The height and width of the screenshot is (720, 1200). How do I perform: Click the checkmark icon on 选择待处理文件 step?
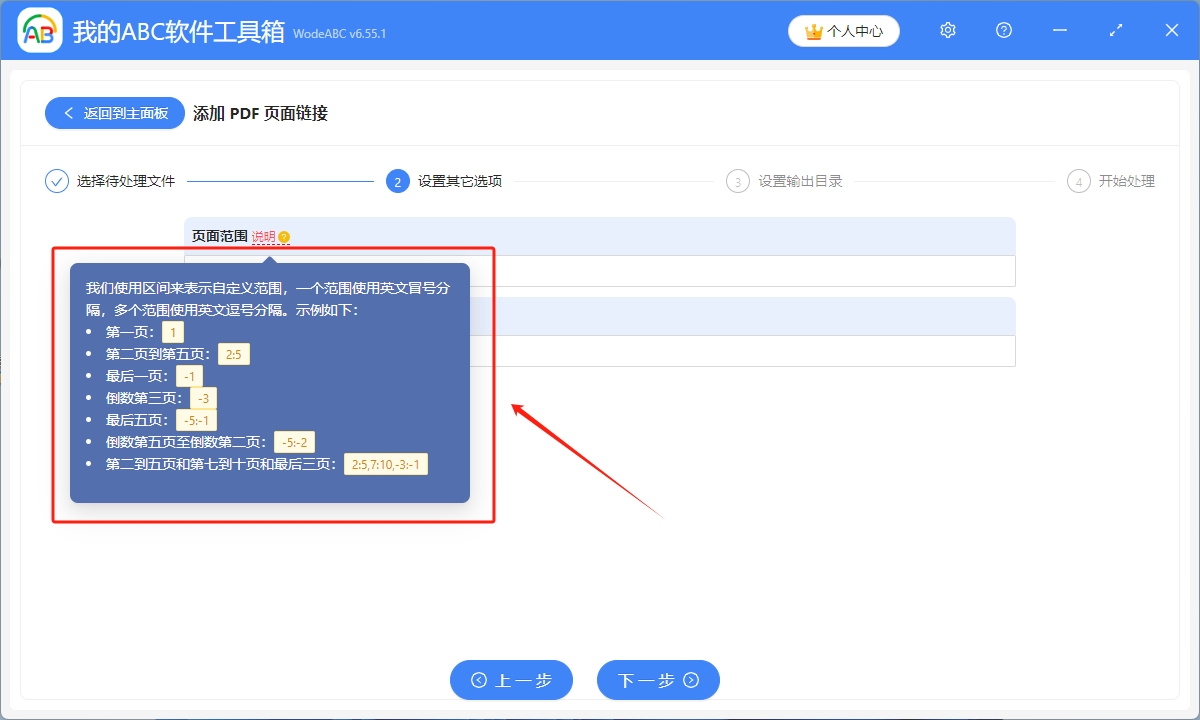point(56,181)
